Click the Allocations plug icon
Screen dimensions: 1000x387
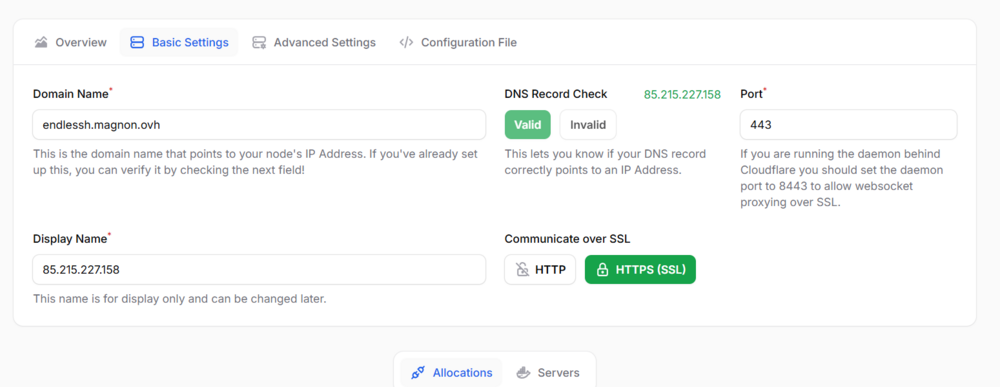[x=418, y=372]
